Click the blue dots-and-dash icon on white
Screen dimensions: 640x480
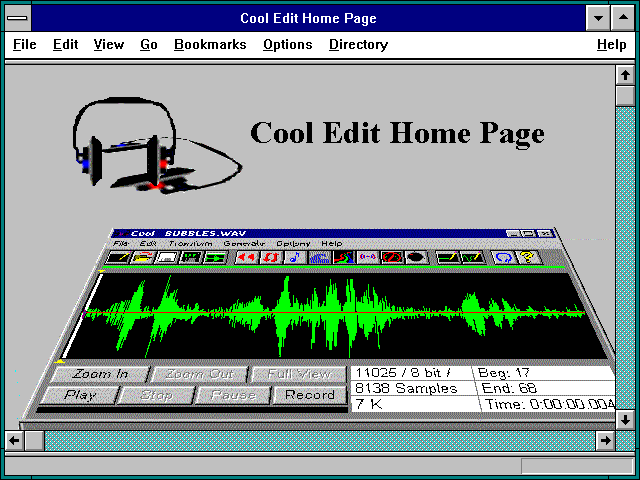pos(368,257)
